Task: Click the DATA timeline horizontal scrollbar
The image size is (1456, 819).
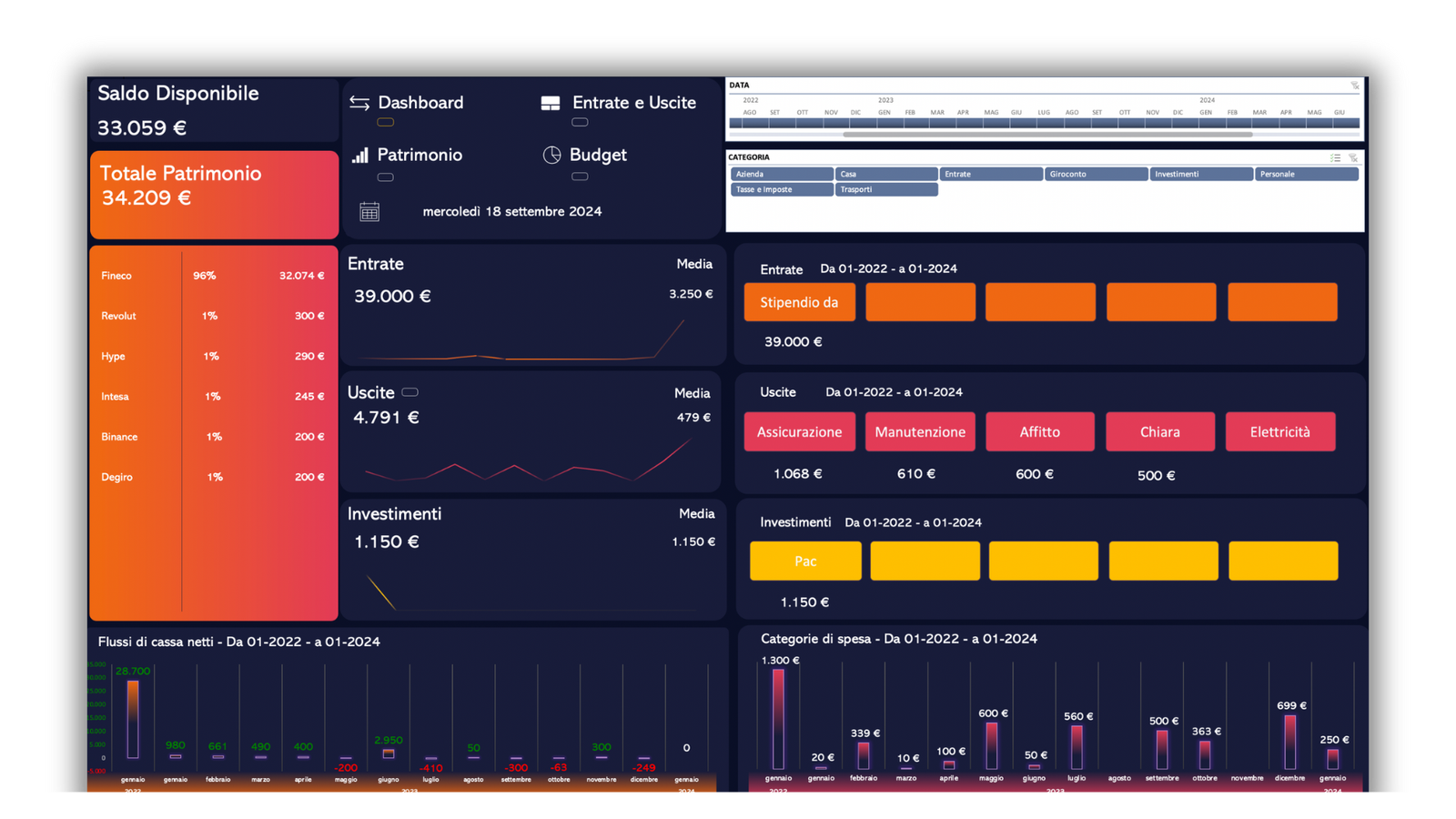Action: point(1046,135)
